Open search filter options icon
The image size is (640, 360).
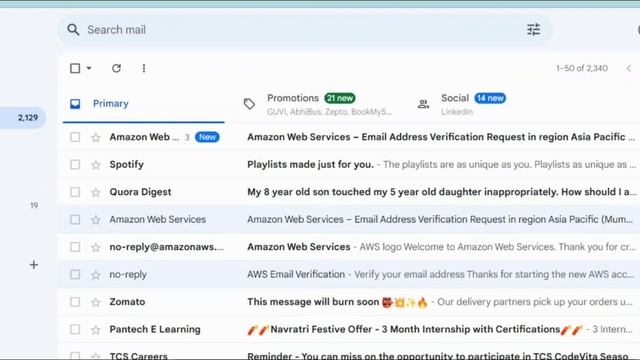tap(533, 30)
